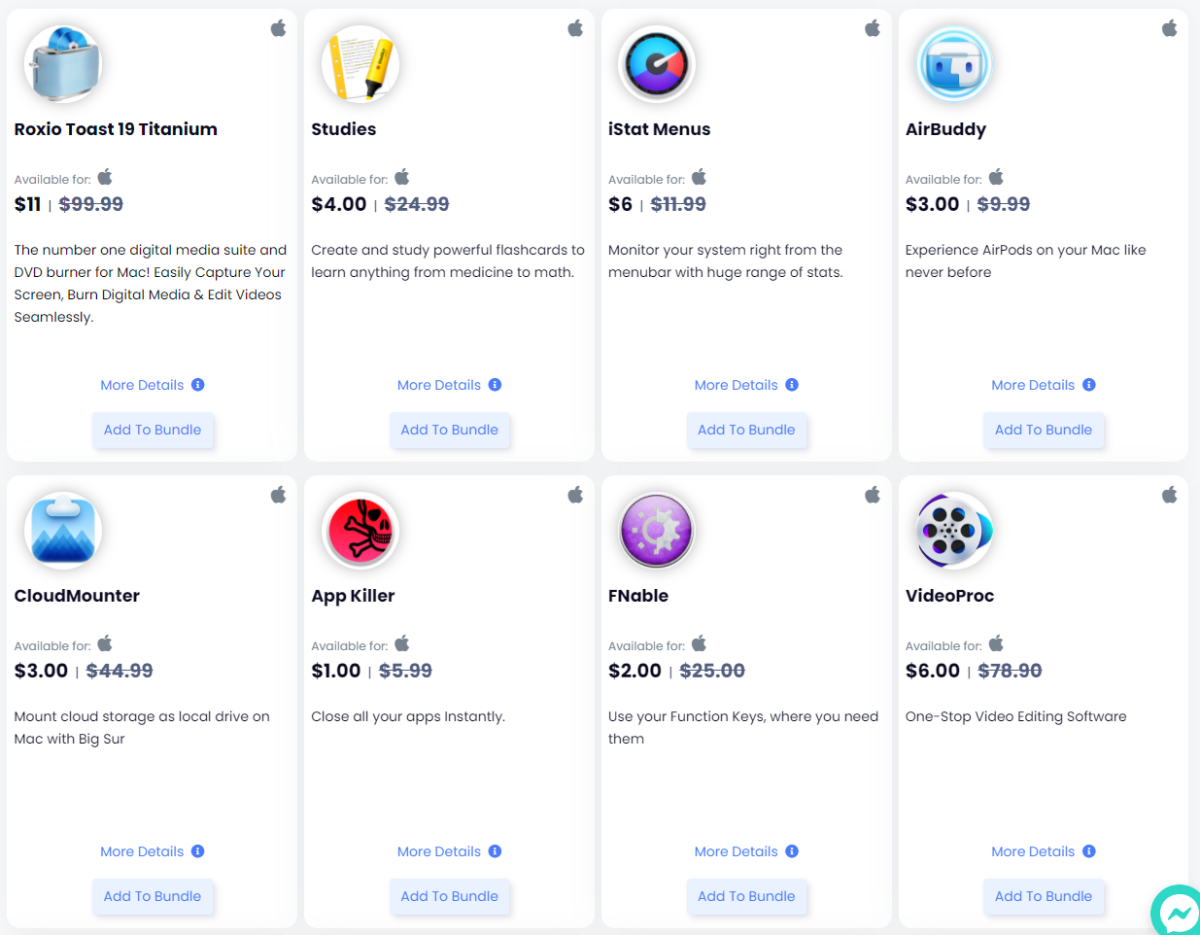Click 'Close all your apps Instantly.' description
Image resolution: width=1200 pixels, height=935 pixels.
[x=408, y=717]
